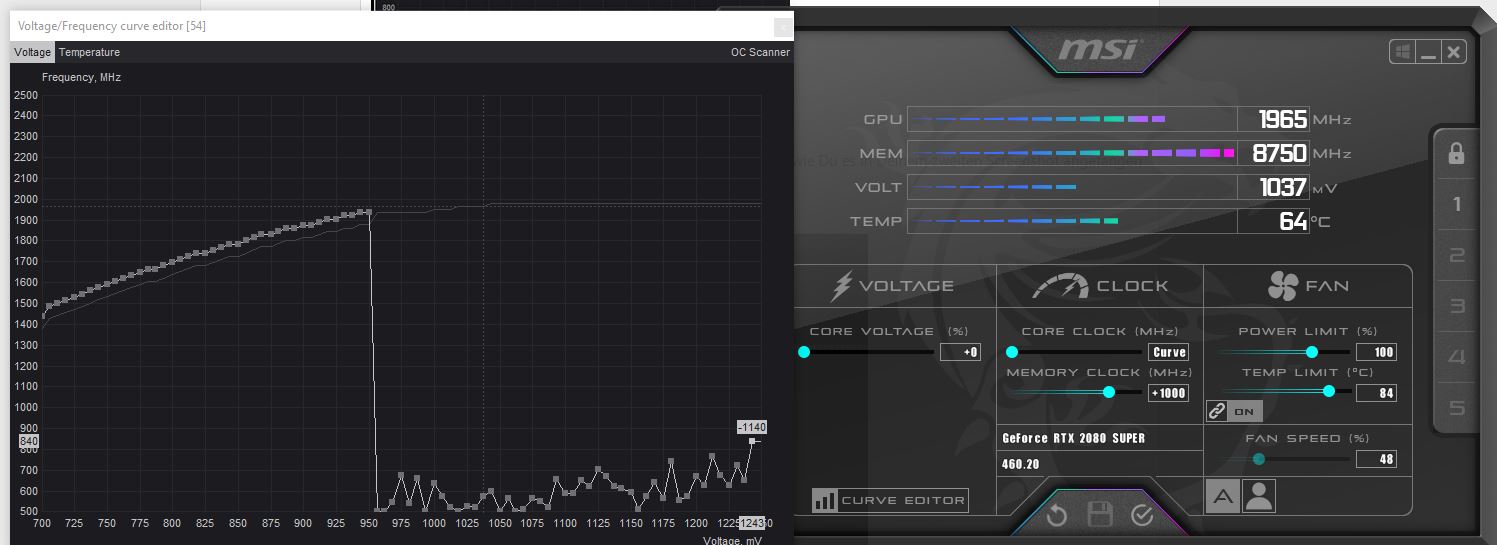Toggle the power/temp limit link ON switch

[1234, 411]
